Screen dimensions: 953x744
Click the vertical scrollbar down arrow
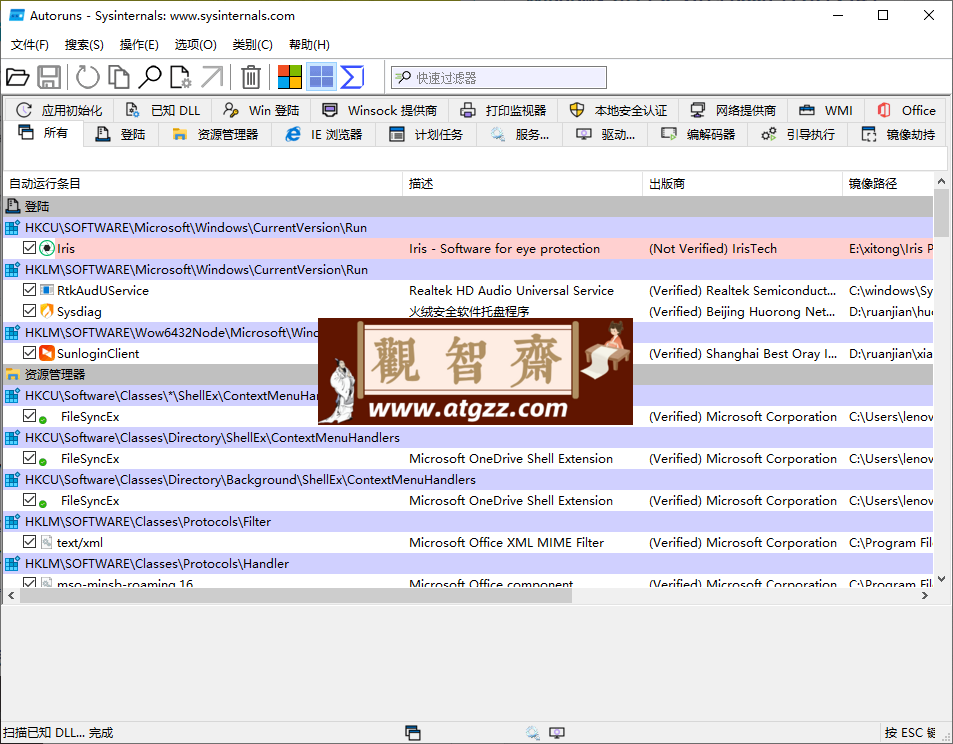(x=941, y=579)
